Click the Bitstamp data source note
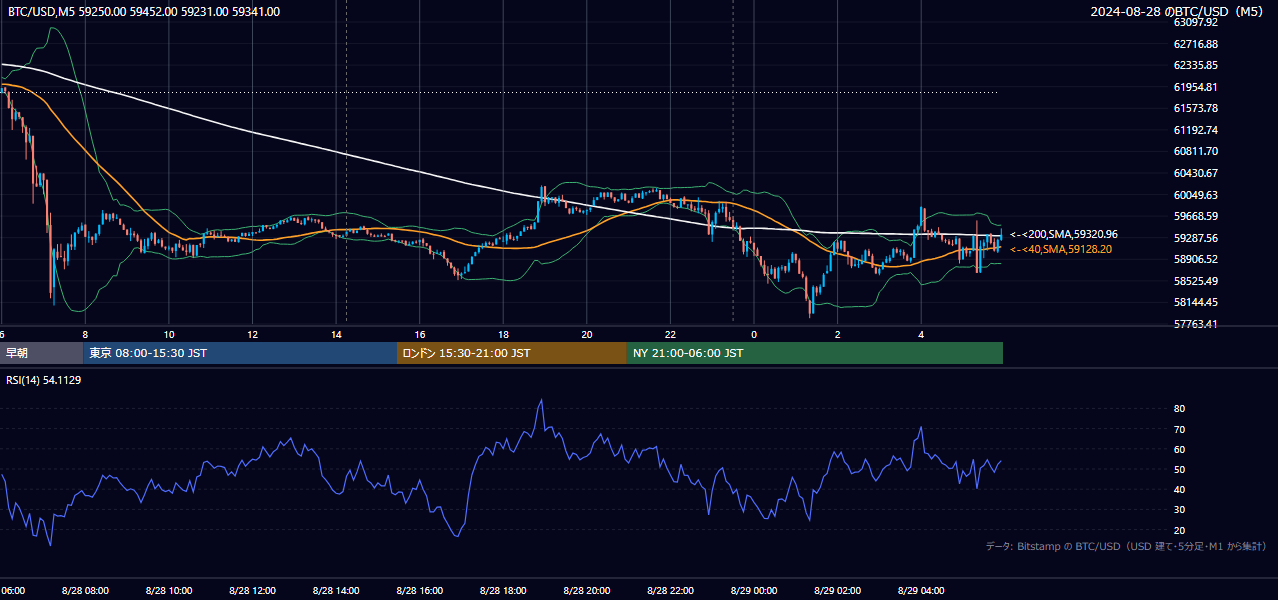Viewport: 1278px width, 600px height. pyautogui.click(x=1126, y=546)
